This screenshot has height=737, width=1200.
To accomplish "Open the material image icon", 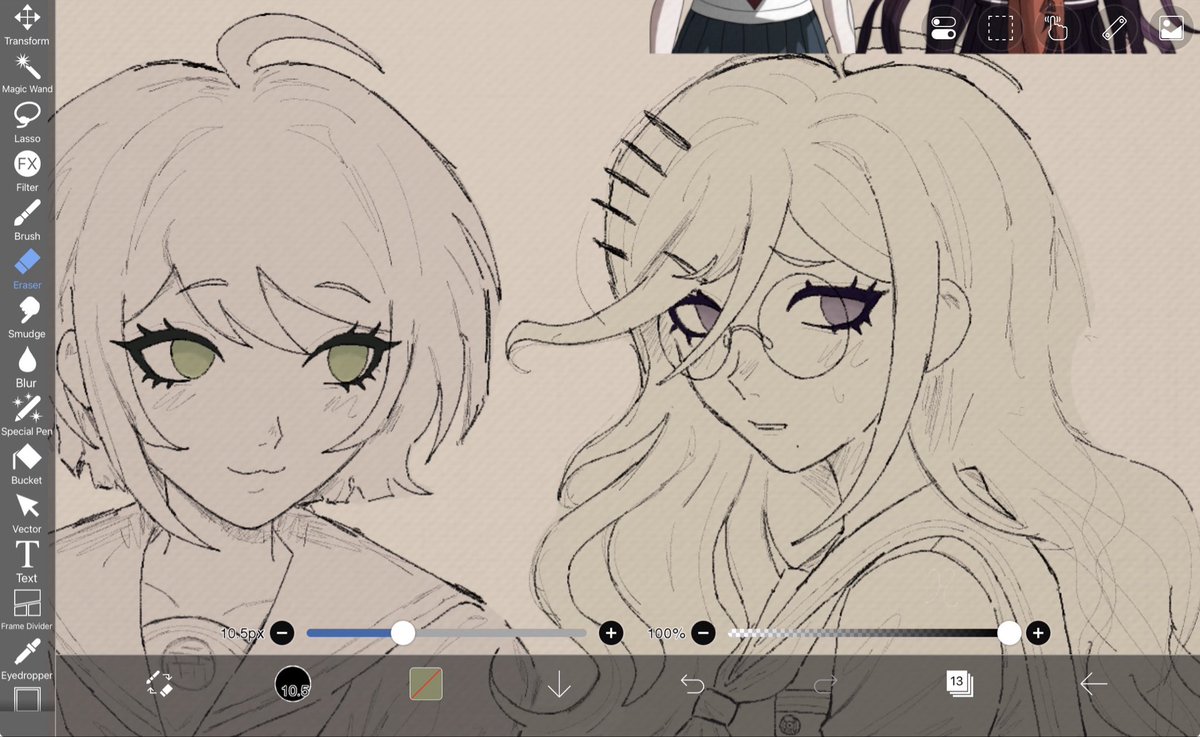I will (x=1171, y=28).
